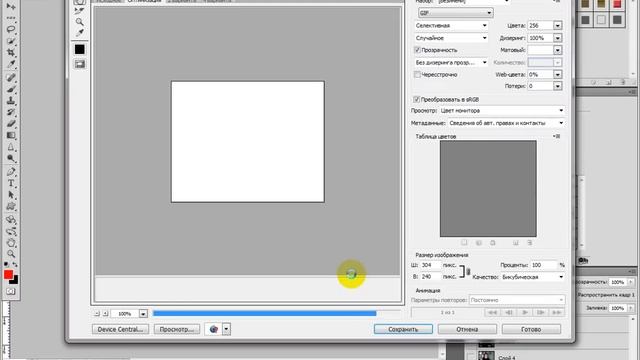Select the Clone Stamp tool

pyautogui.click(x=11, y=100)
